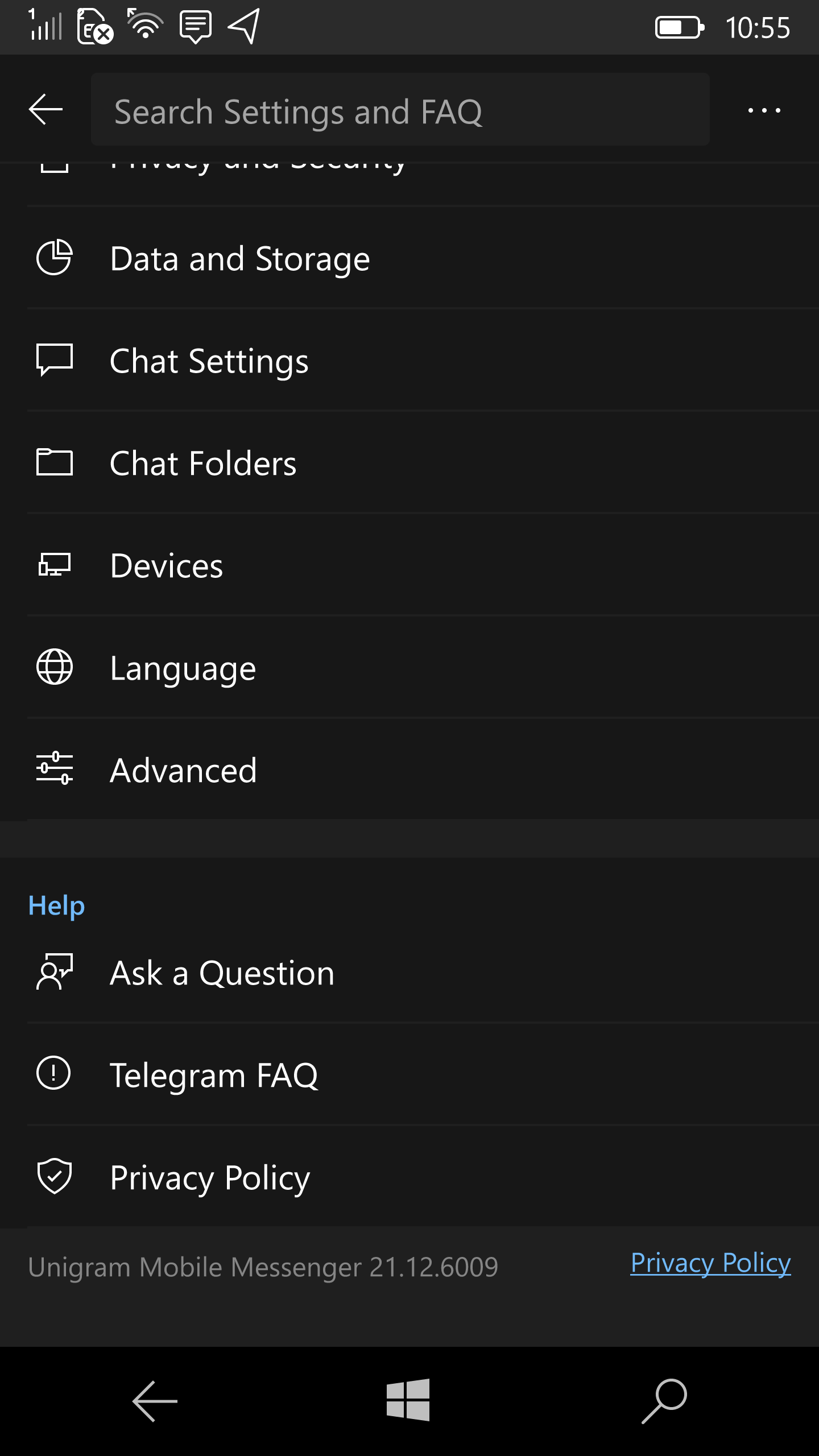The image size is (819, 1456).
Task: Focus the Search Settings and FAQ field
Action: [x=400, y=109]
